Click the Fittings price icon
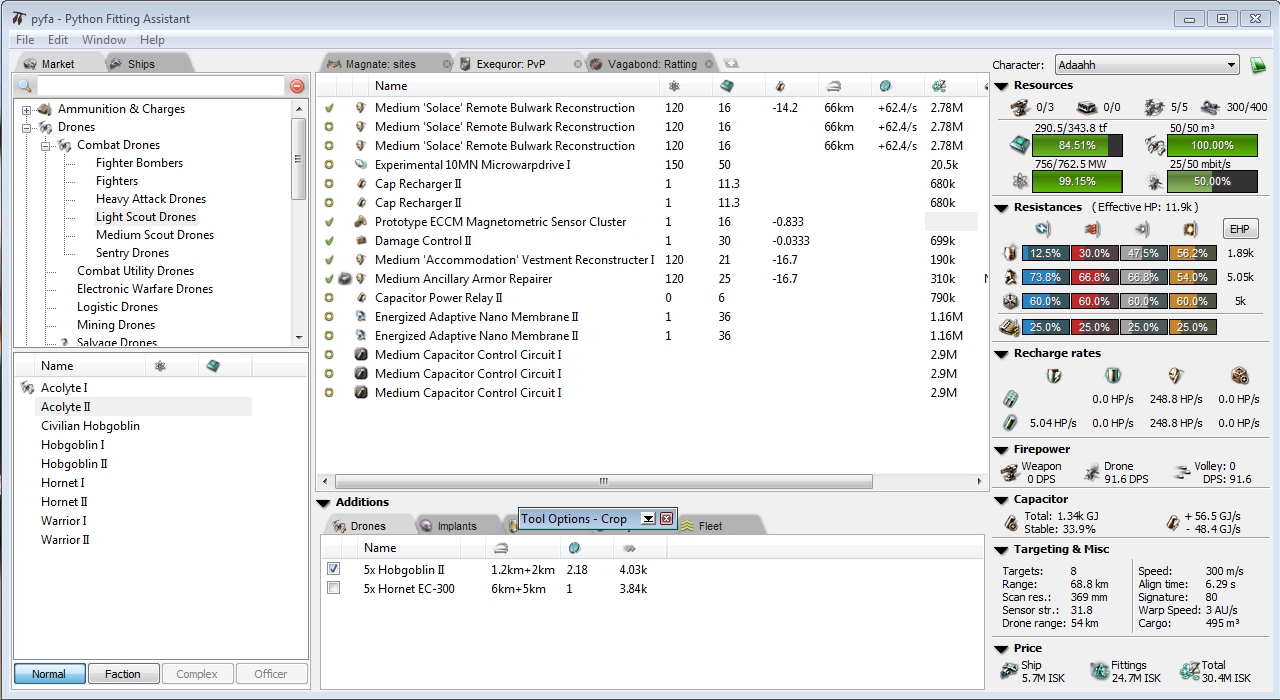1280x700 pixels. click(1099, 671)
